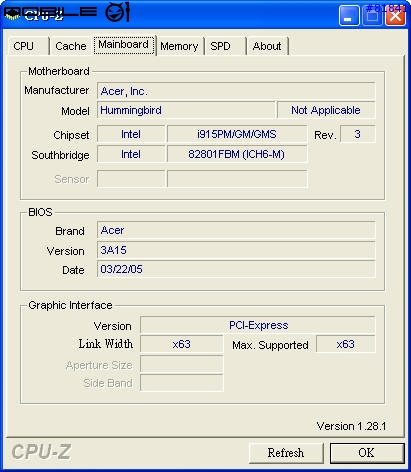This screenshot has height=472, width=411.
Task: Click the 'Graphic Interface' group title
Action: point(70,305)
